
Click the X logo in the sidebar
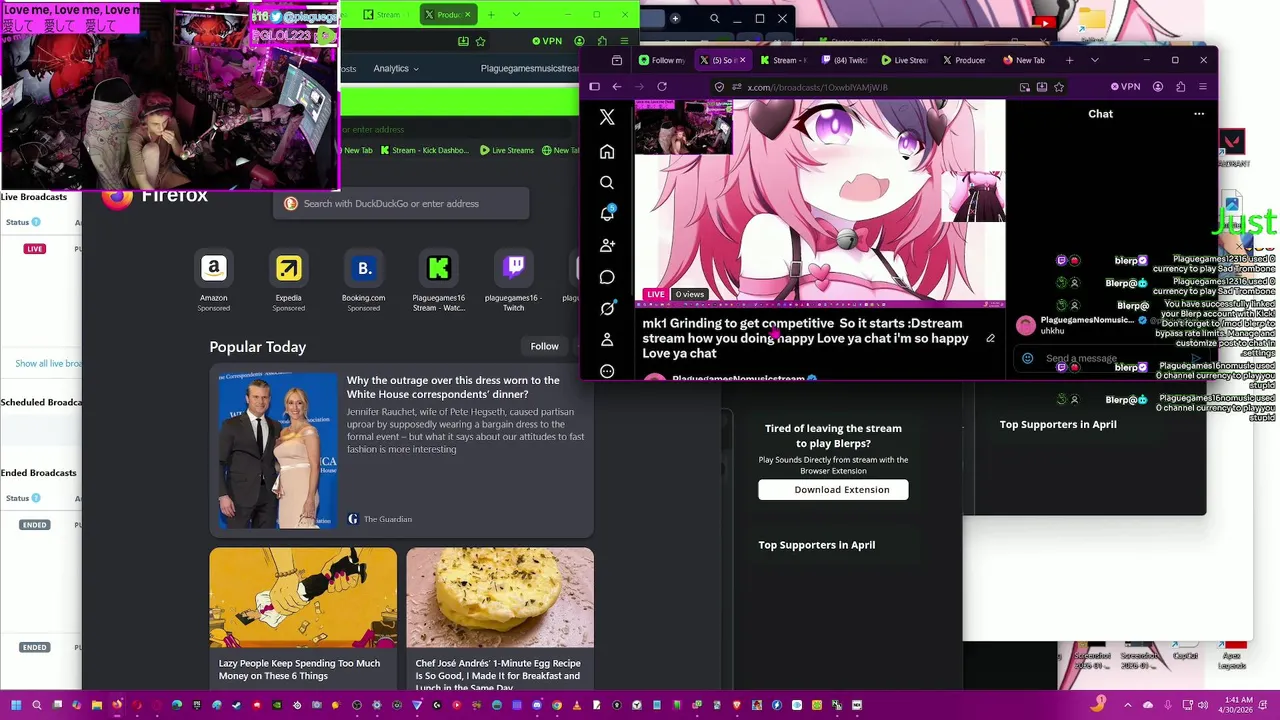(607, 117)
